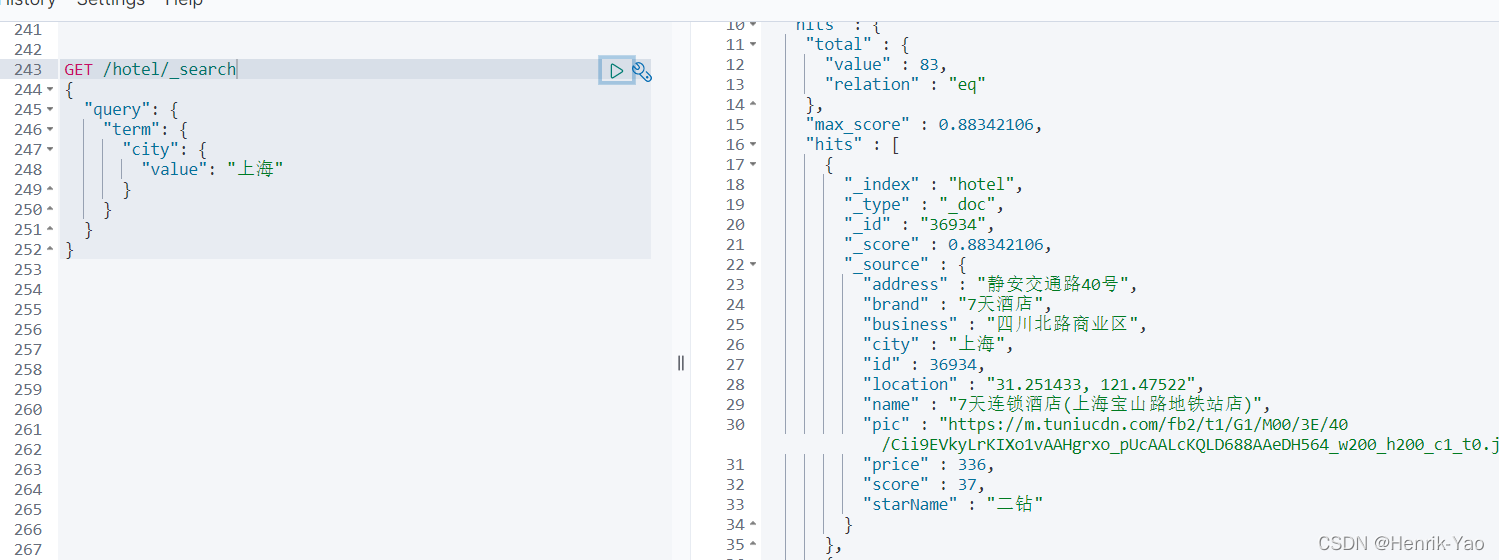Click line number 243 in request gutter

pyautogui.click(x=28, y=69)
